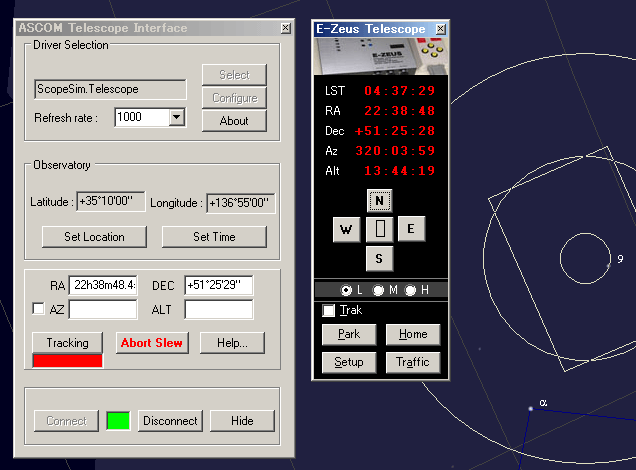Click the alpha star on the sky chart
This screenshot has height=470, width=636.
pos(531,409)
